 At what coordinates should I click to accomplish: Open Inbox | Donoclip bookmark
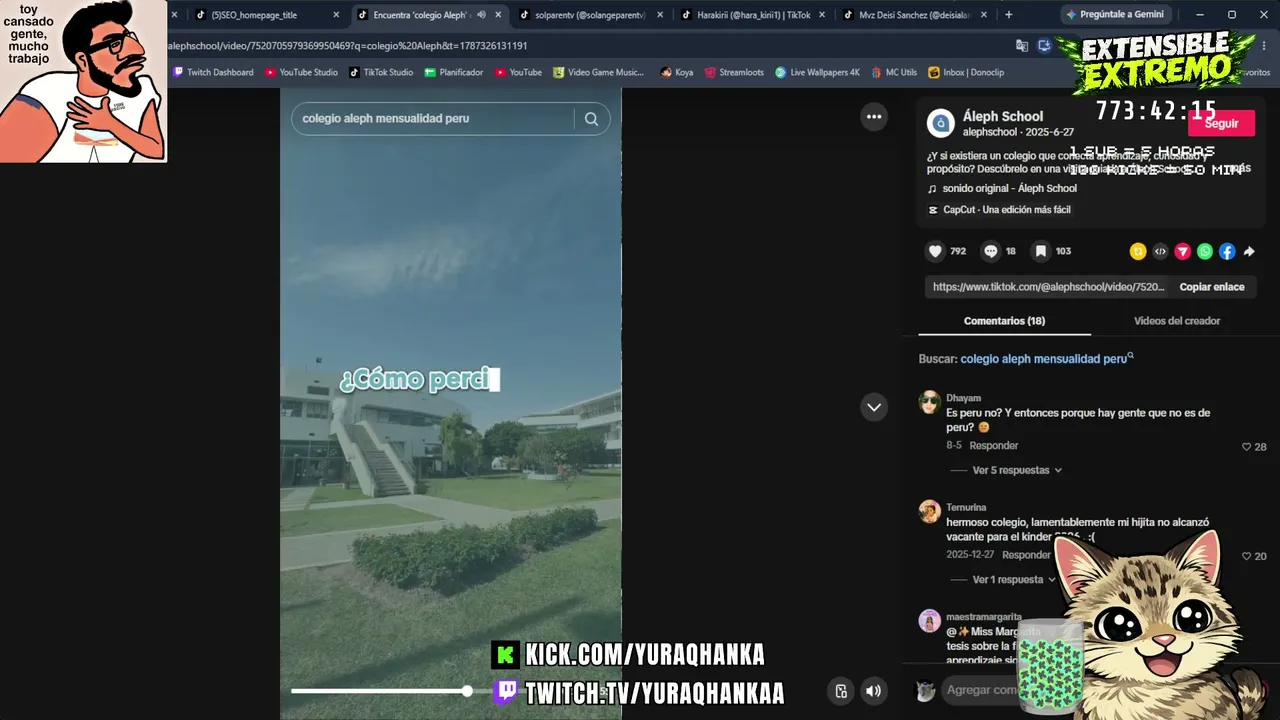966,72
